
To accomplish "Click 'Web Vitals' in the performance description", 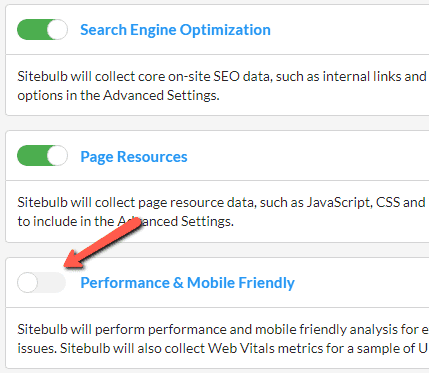I will [x=242, y=348].
